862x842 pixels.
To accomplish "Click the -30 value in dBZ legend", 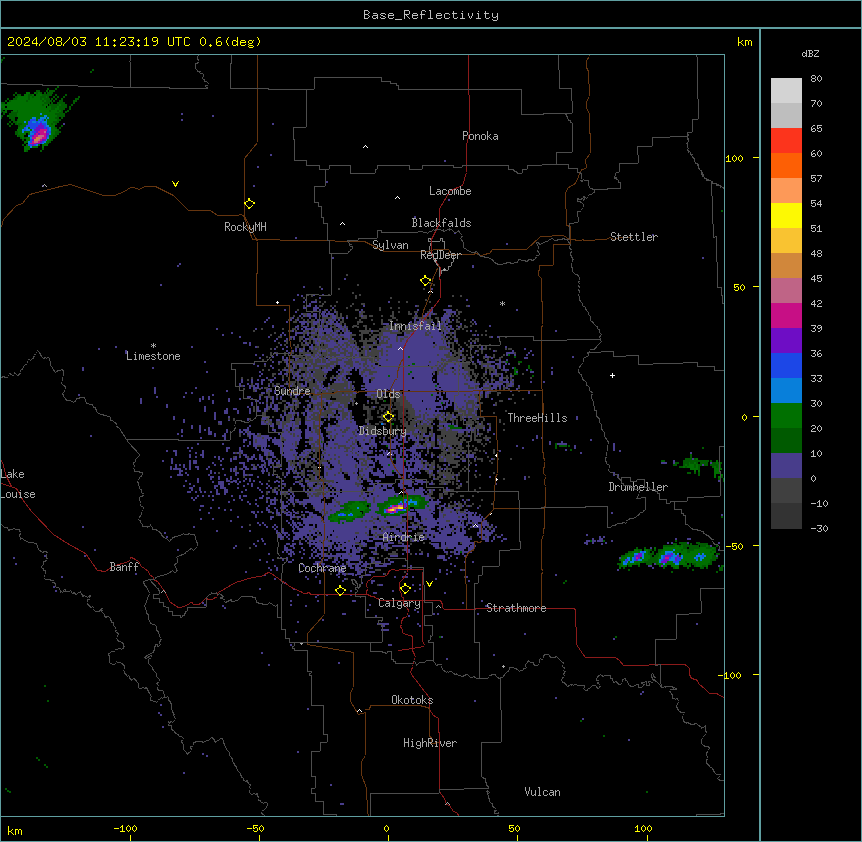I will pos(819,528).
